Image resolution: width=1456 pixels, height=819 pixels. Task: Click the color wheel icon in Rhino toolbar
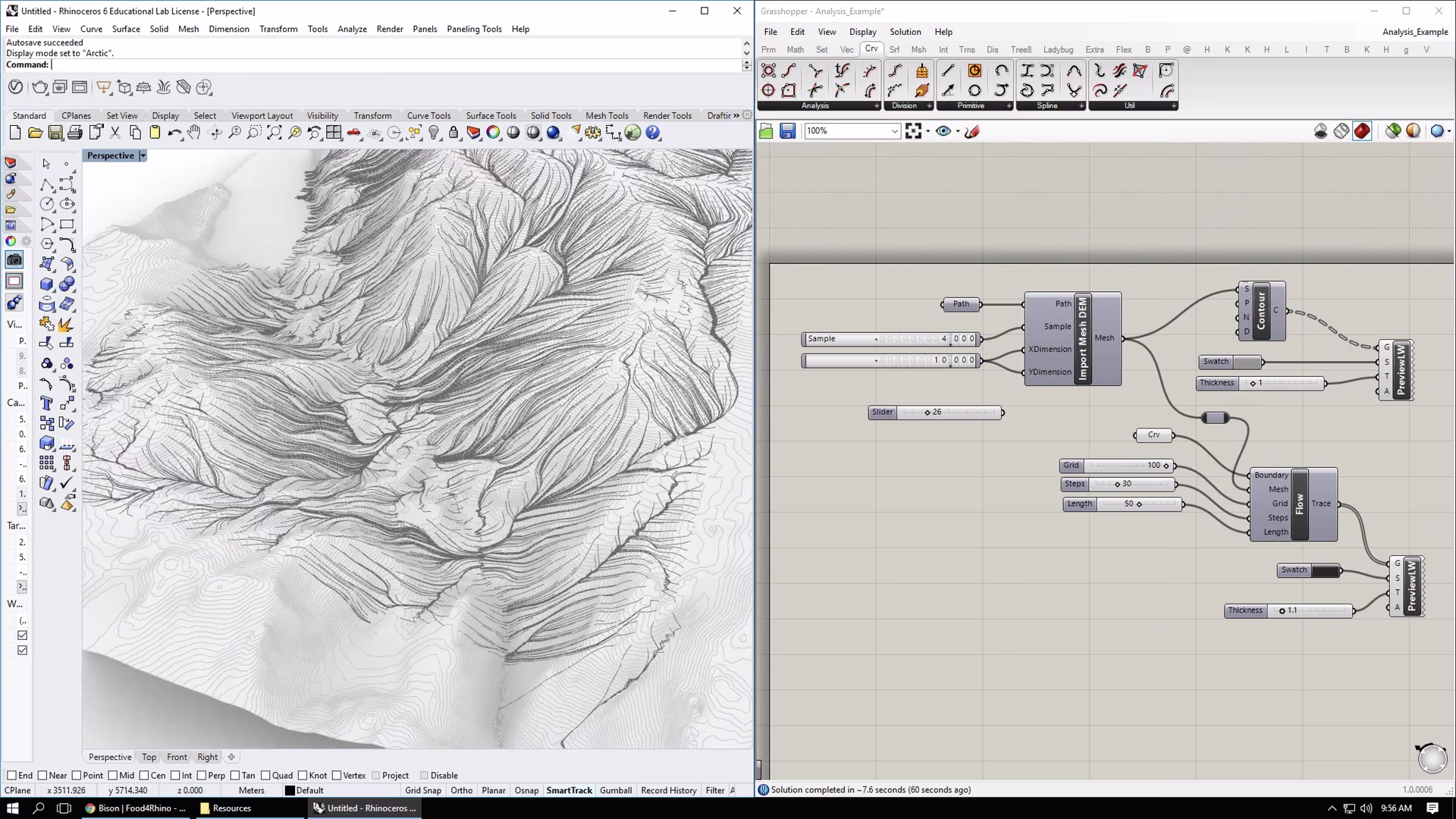[x=494, y=133]
